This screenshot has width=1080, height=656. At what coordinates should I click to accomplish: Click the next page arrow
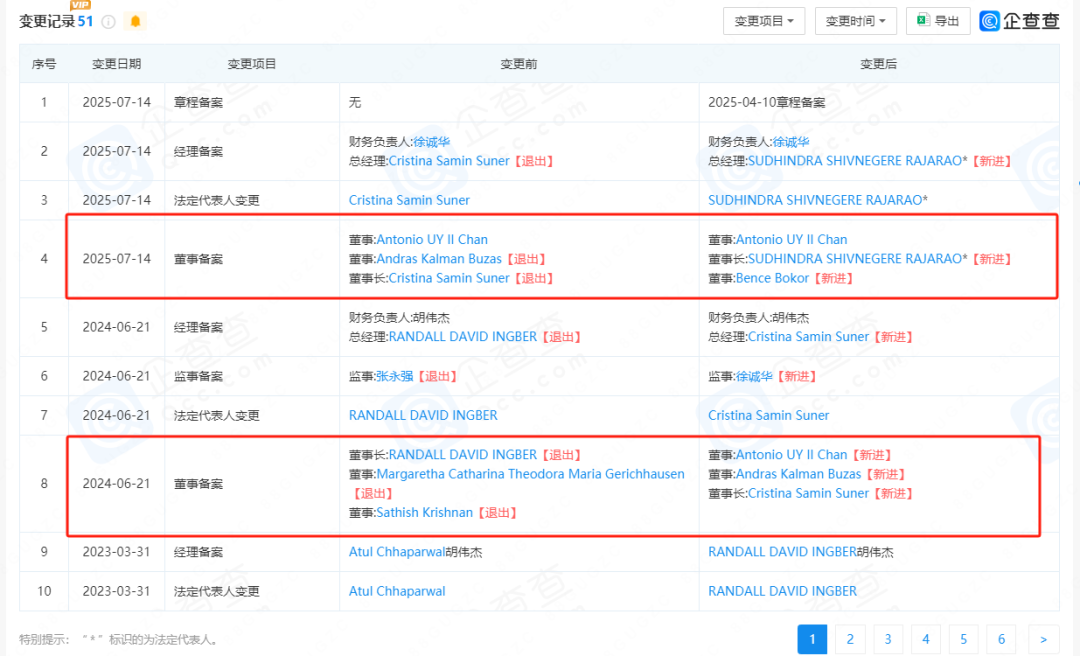[1043, 639]
